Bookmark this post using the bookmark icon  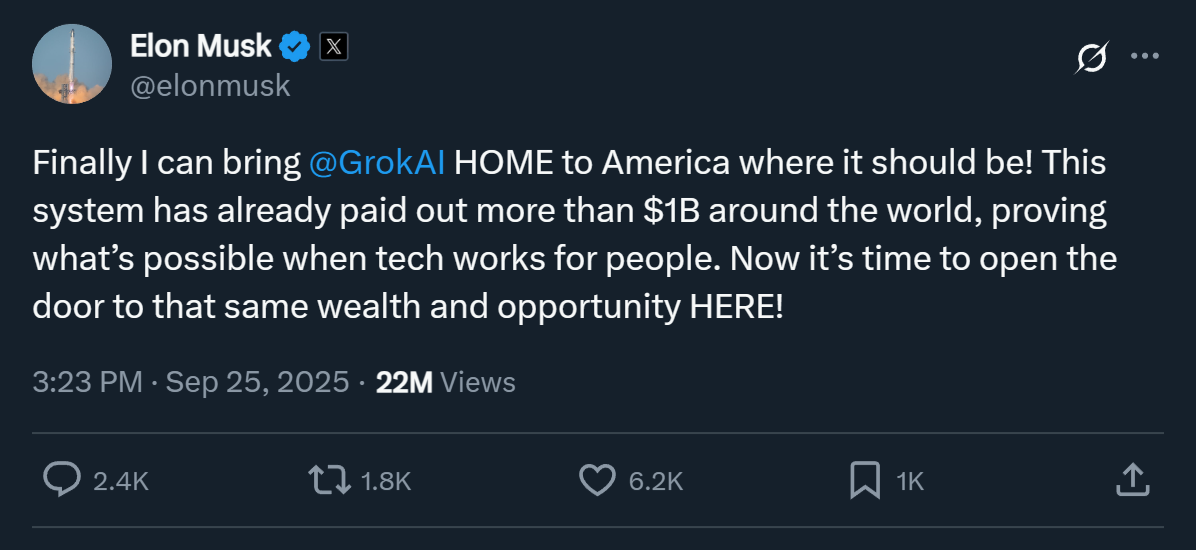point(864,481)
